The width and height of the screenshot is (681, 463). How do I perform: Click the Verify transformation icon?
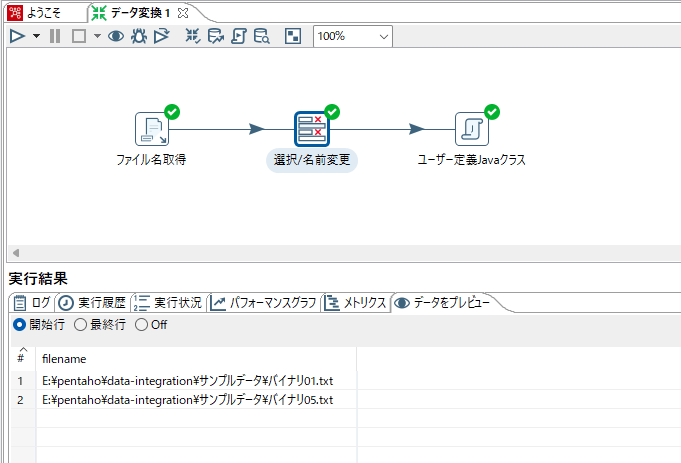pyautogui.click(x=193, y=36)
